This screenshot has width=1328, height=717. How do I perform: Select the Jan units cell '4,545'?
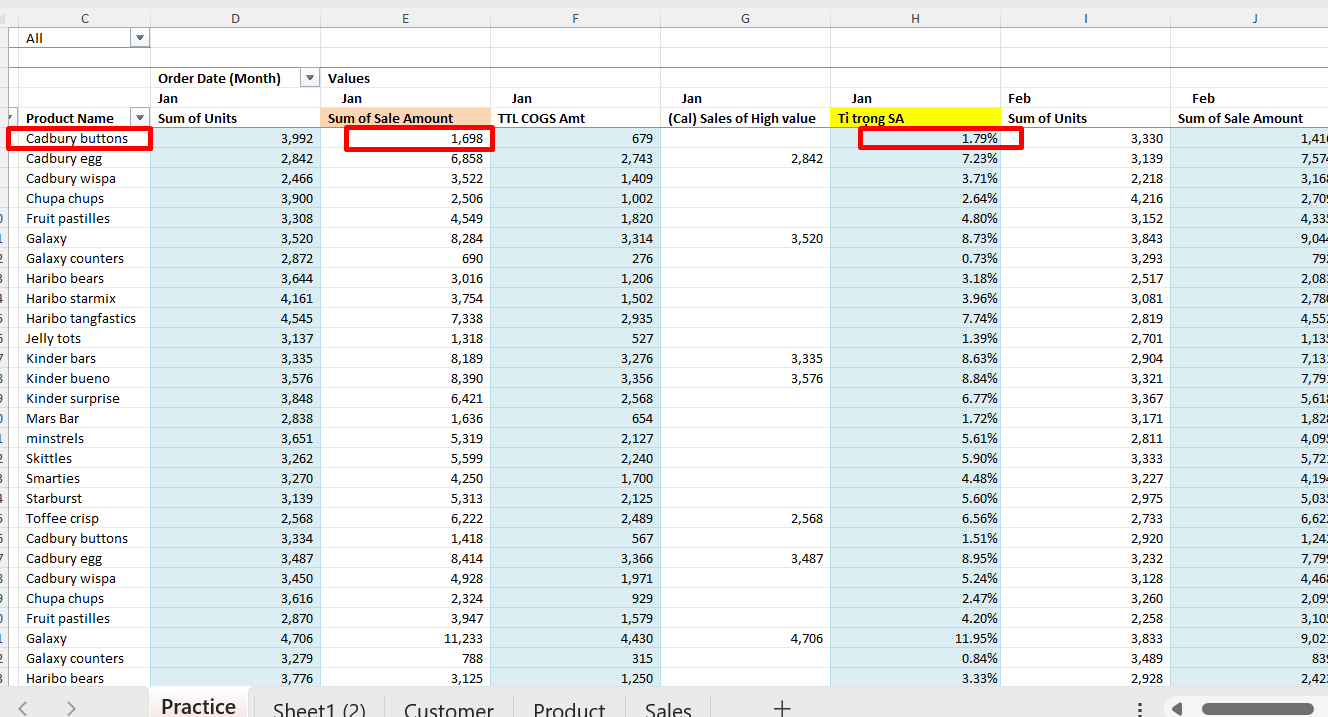tap(235, 318)
